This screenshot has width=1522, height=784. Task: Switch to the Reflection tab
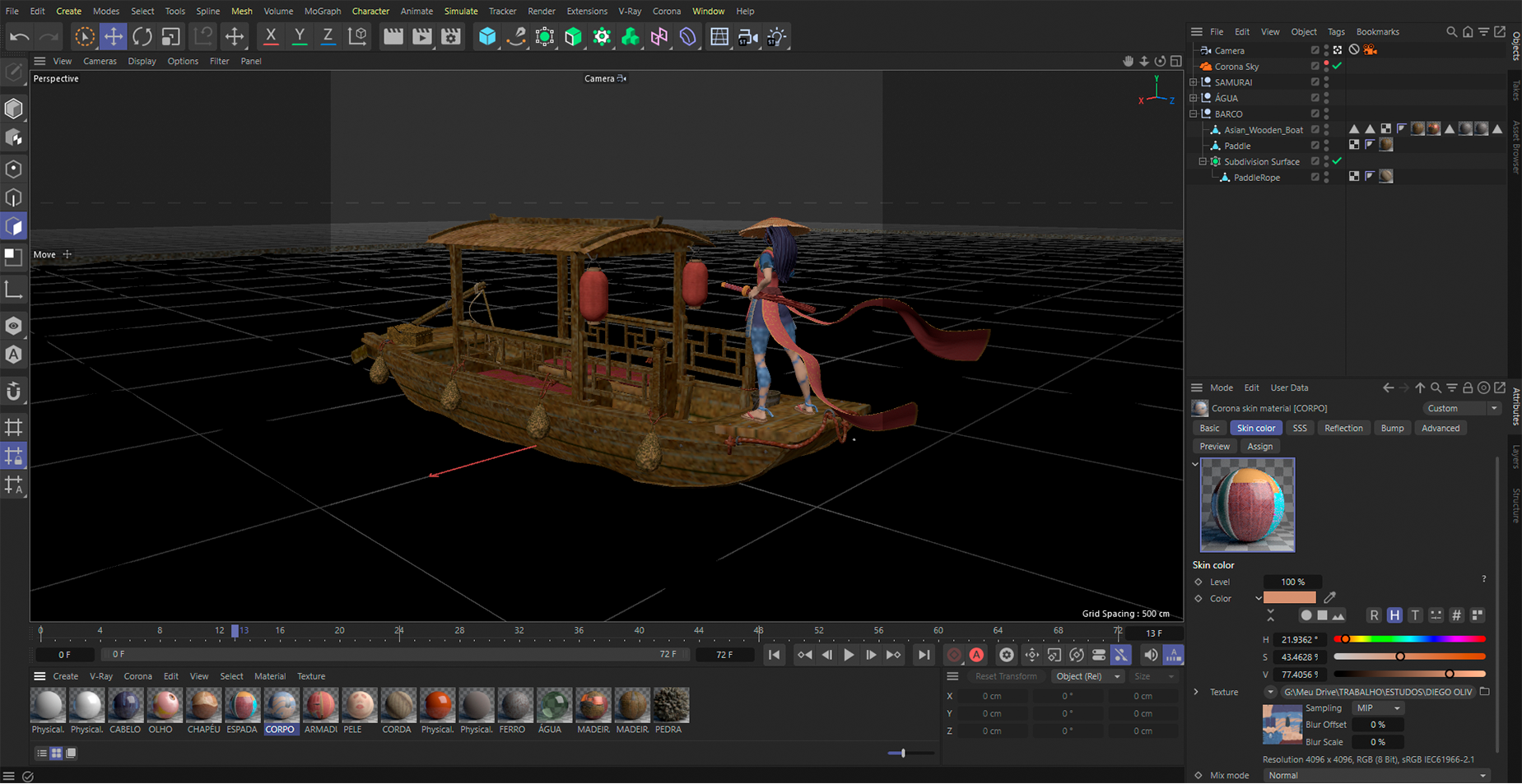[x=1343, y=428]
